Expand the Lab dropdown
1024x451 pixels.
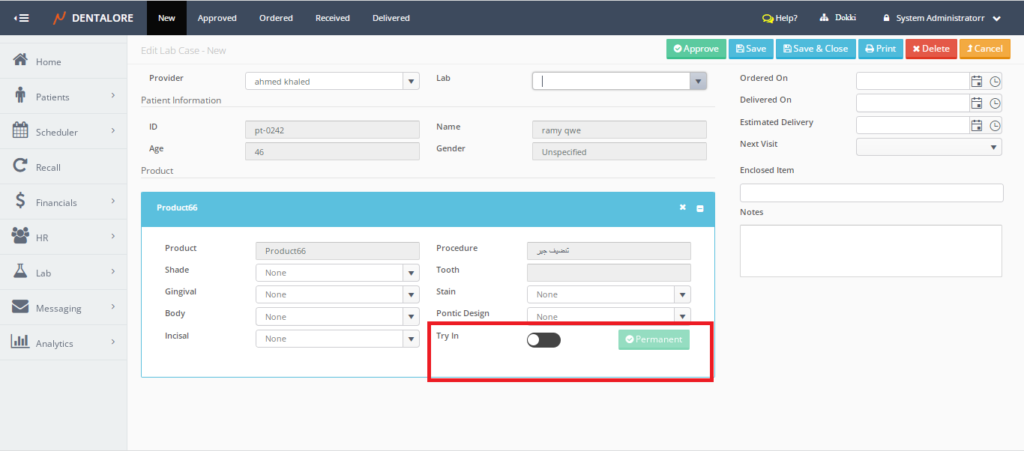[x=698, y=82]
